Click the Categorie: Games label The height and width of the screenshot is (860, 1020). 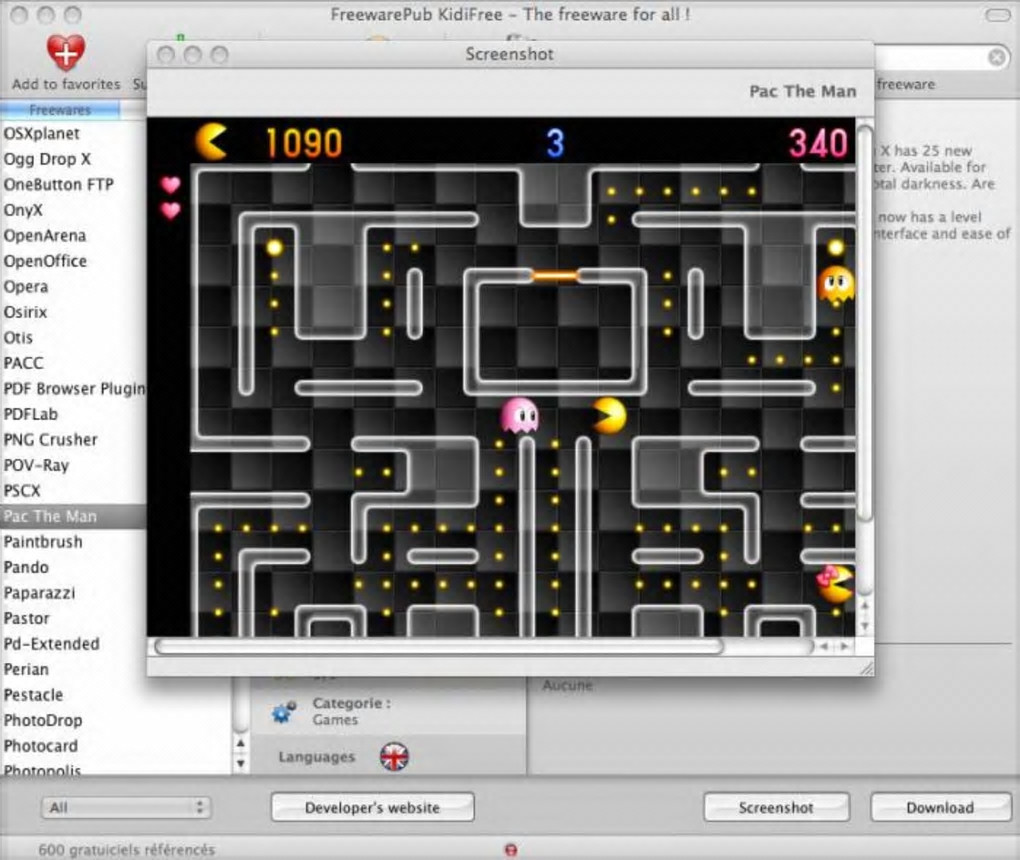[351, 711]
